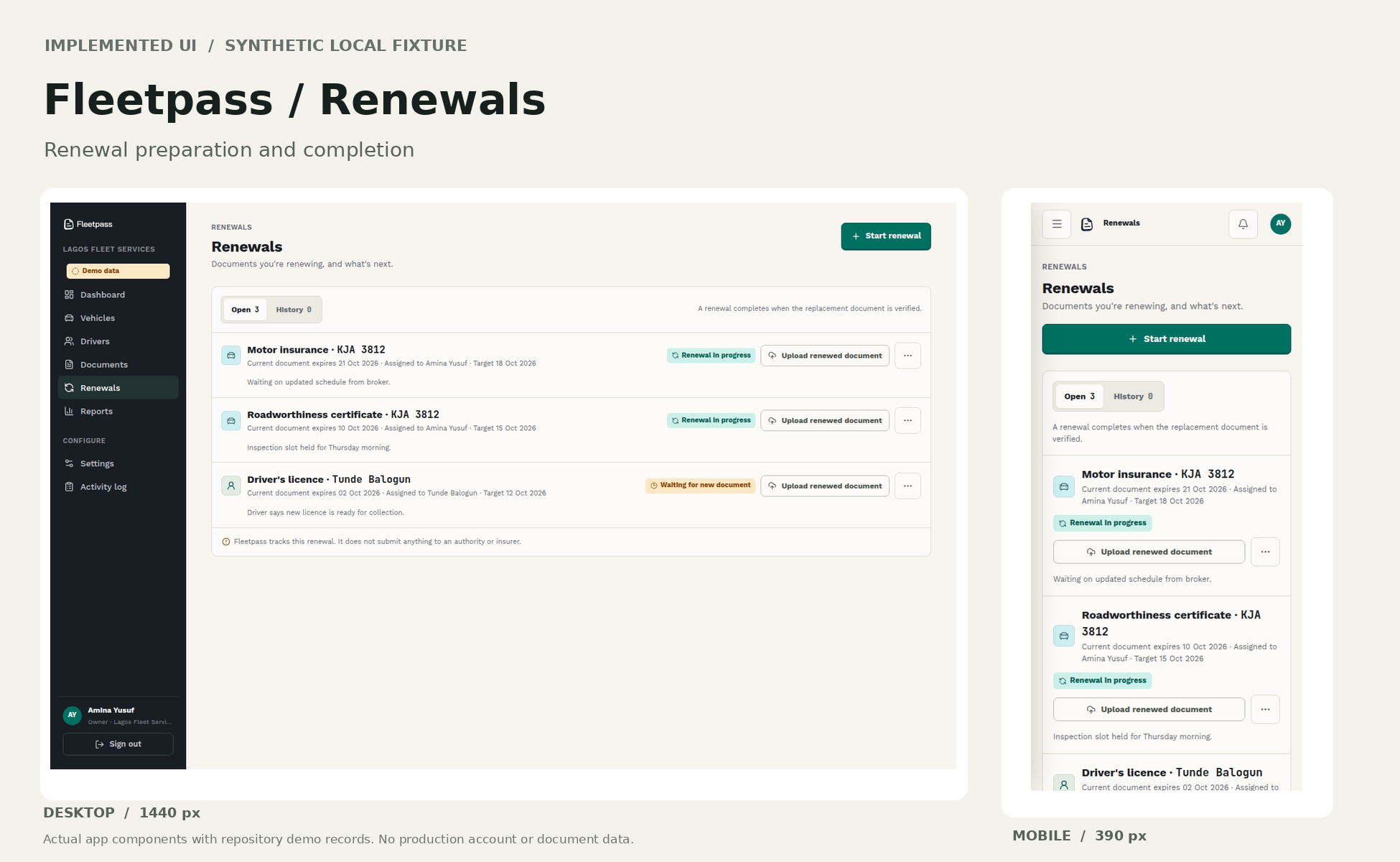Click the AY avatar in desktop sidebar
This screenshot has width=1400, height=862.
[x=72, y=715]
